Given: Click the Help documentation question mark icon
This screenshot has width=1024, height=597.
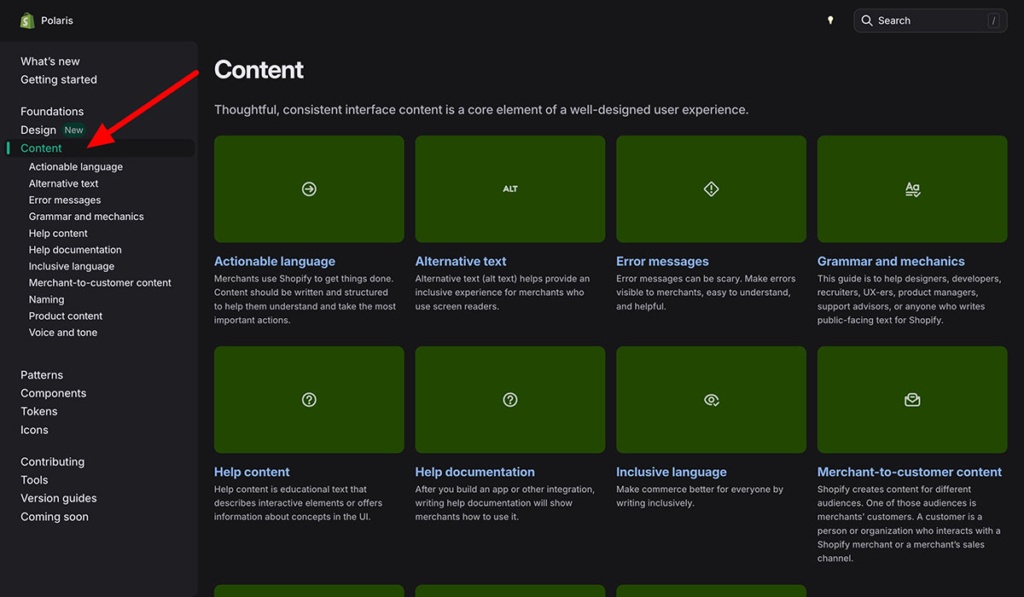Looking at the screenshot, I should tap(510, 399).
